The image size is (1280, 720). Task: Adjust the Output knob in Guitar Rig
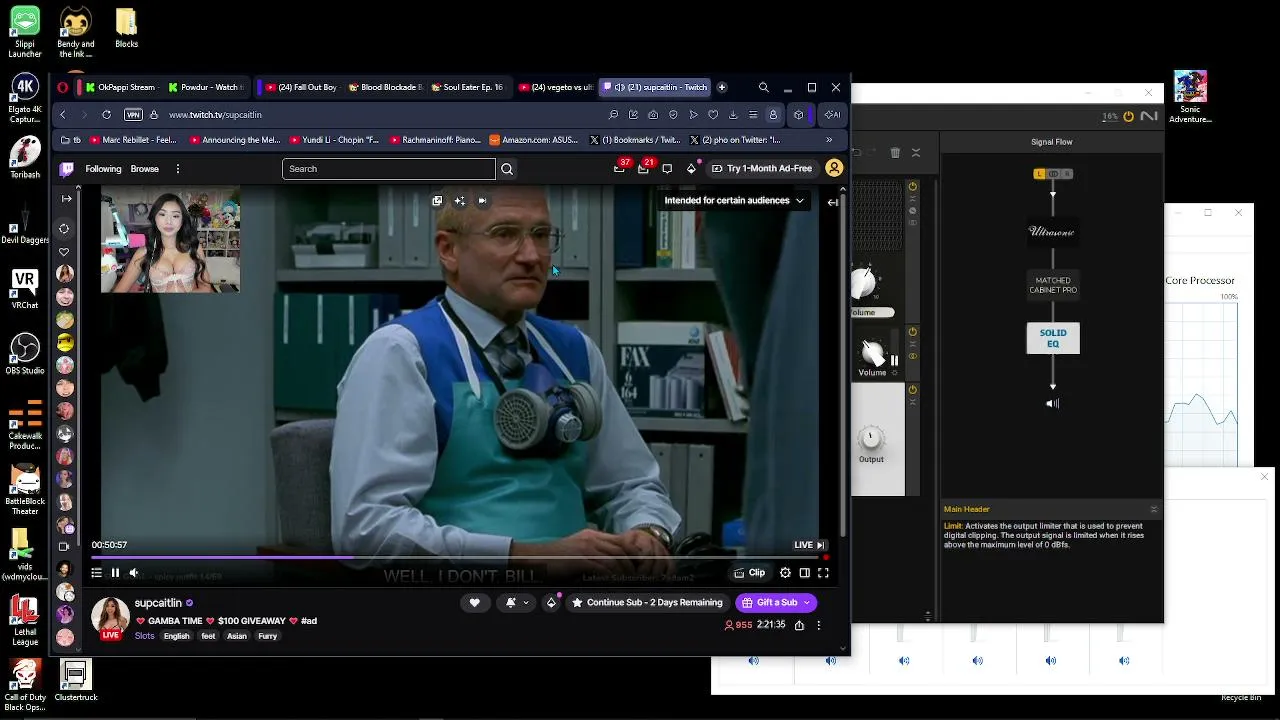pos(871,439)
